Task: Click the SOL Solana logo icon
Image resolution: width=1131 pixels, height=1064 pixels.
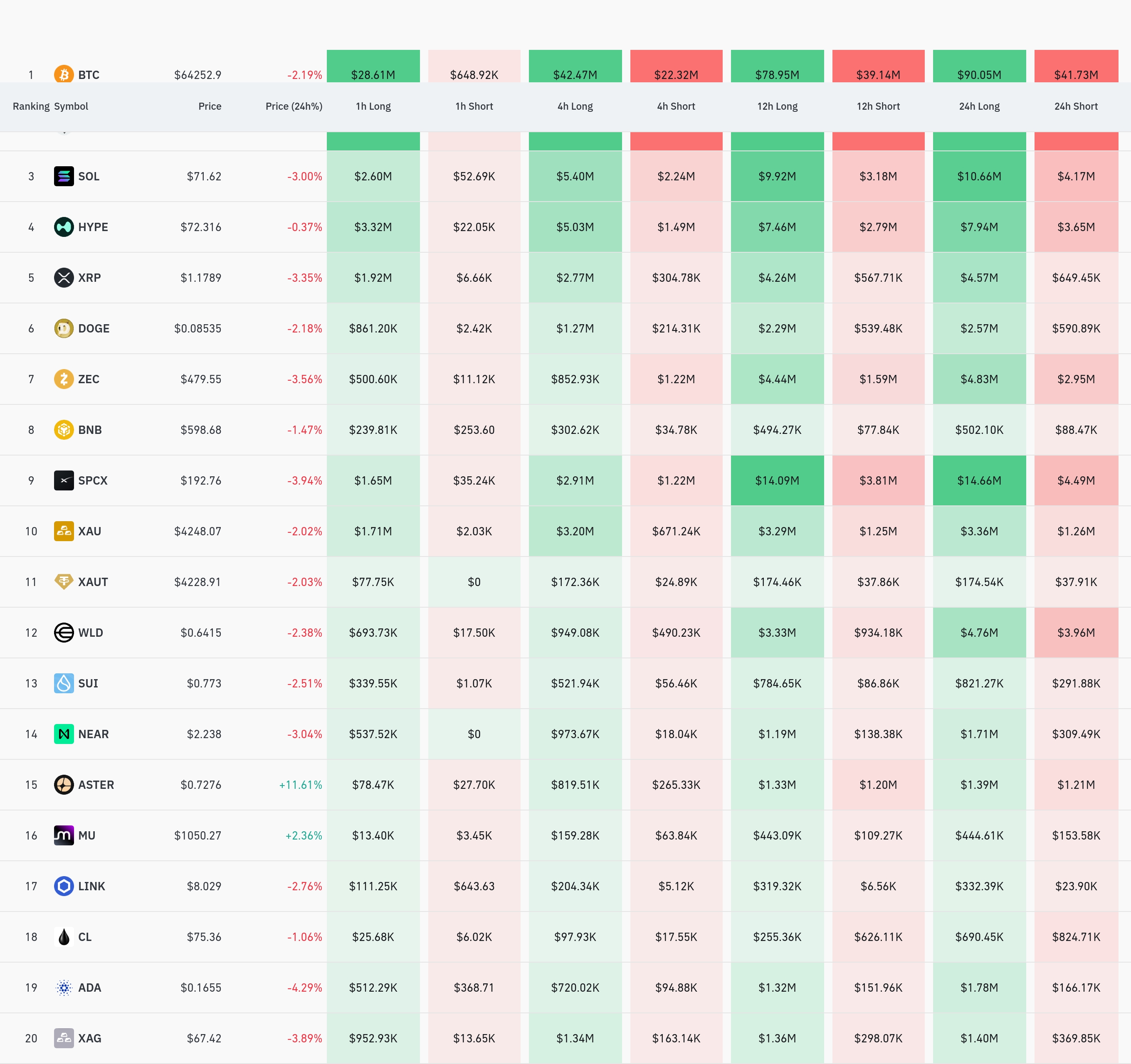Action: point(64,176)
